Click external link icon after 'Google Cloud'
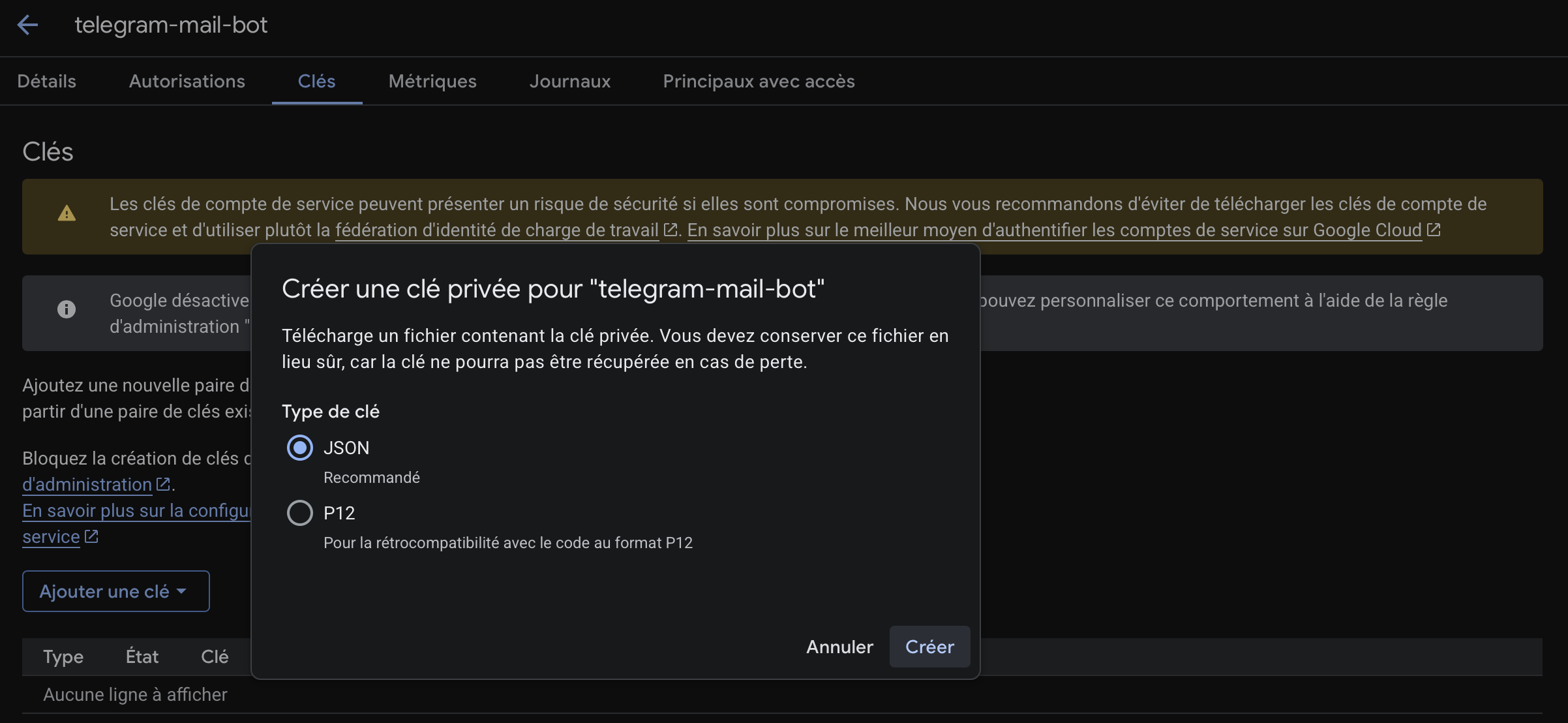This screenshot has width=1568, height=723. 1433,230
